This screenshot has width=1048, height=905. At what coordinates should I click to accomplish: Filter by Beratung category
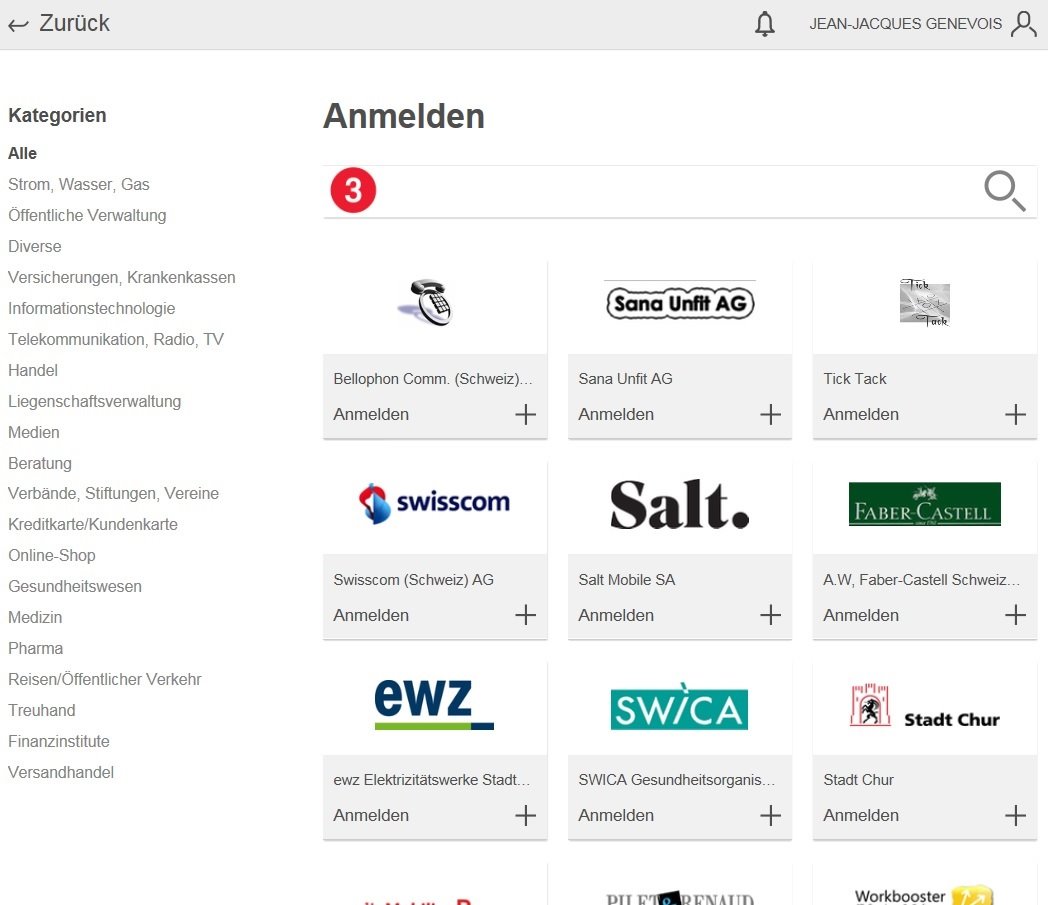[x=40, y=463]
